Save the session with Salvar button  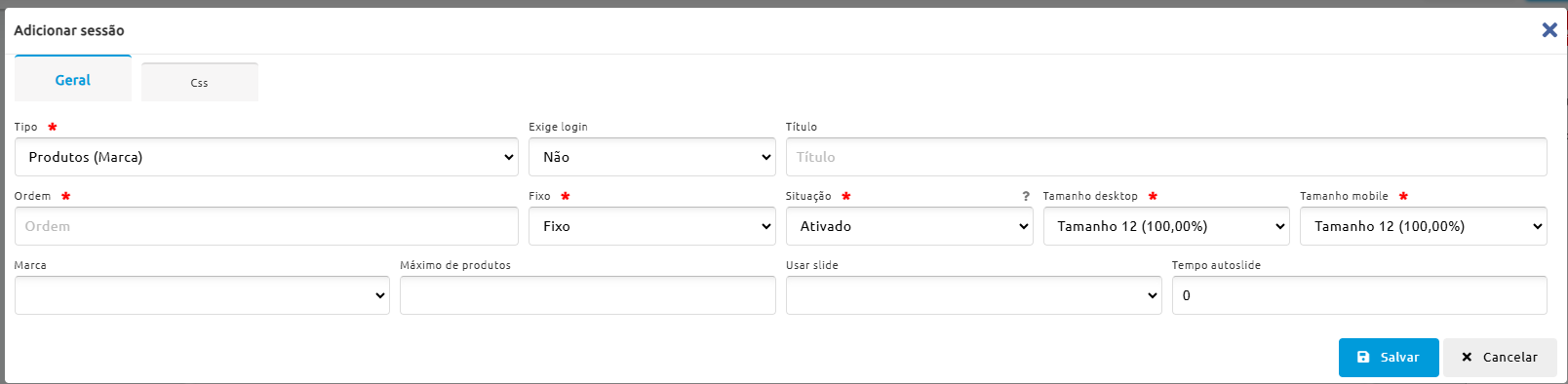[1389, 358]
